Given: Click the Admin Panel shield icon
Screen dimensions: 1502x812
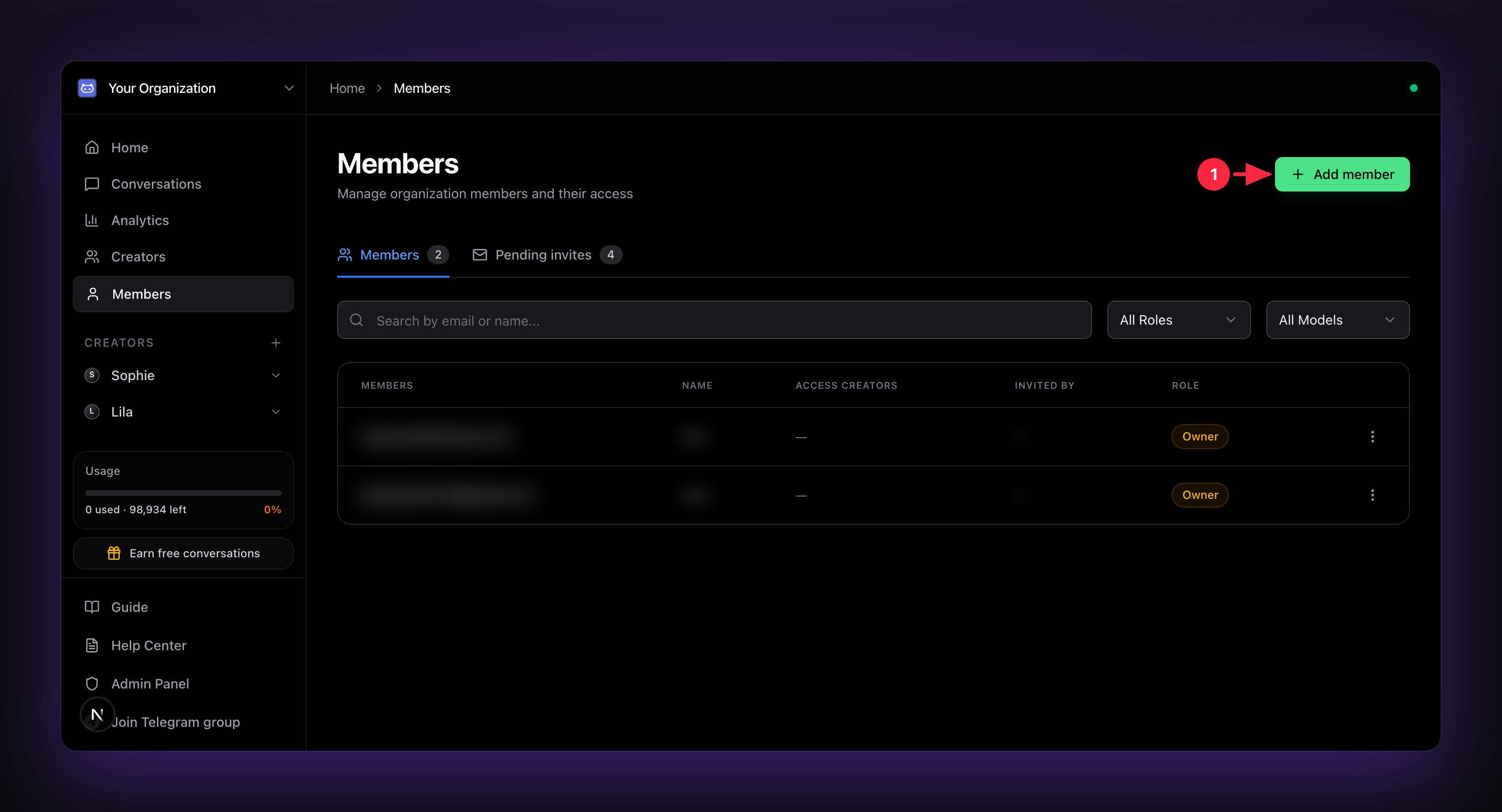Looking at the screenshot, I should click(92, 684).
